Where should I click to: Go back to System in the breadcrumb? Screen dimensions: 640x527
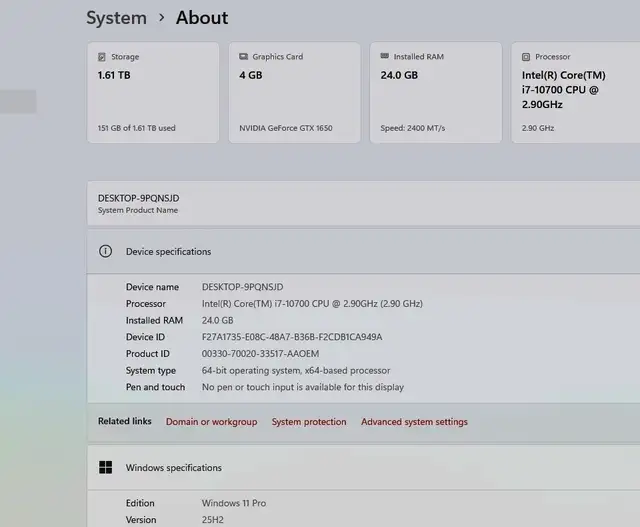pos(116,18)
